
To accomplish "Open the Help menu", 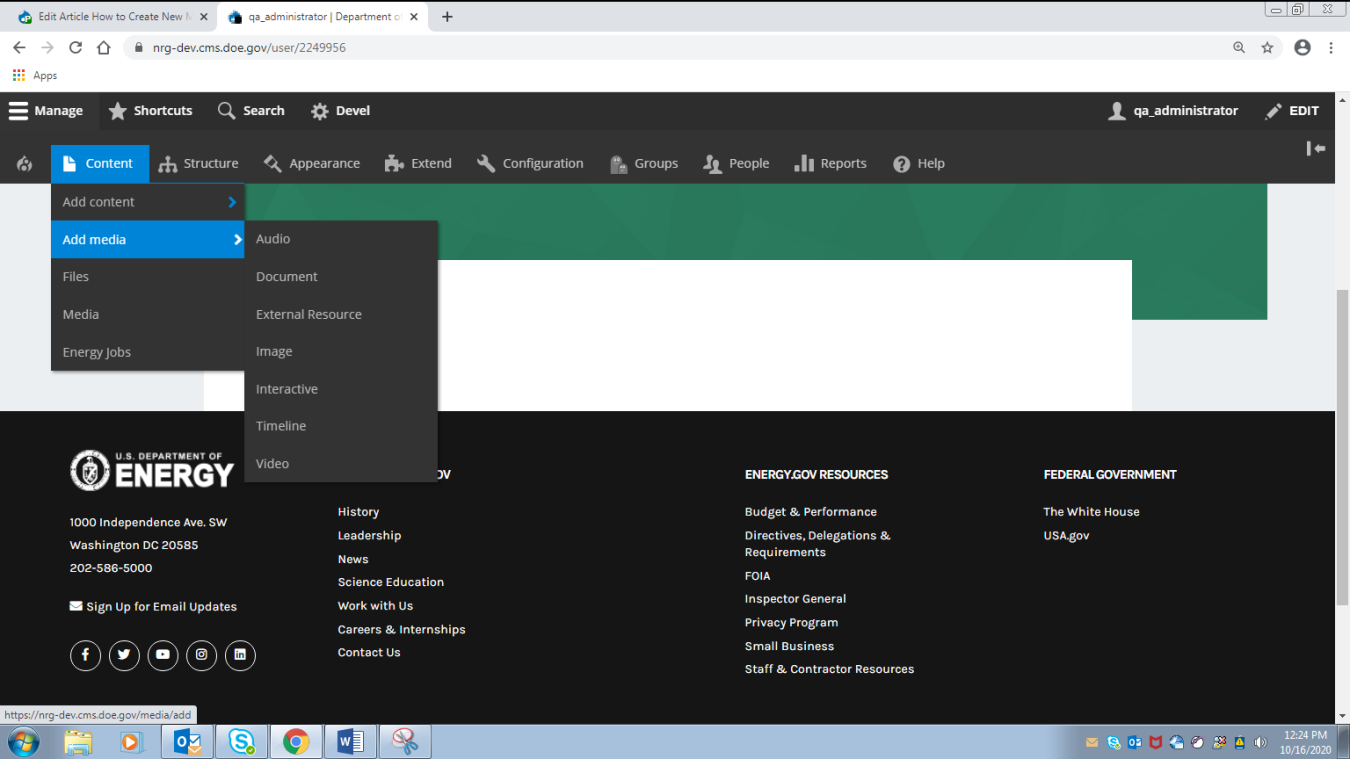I will (918, 164).
